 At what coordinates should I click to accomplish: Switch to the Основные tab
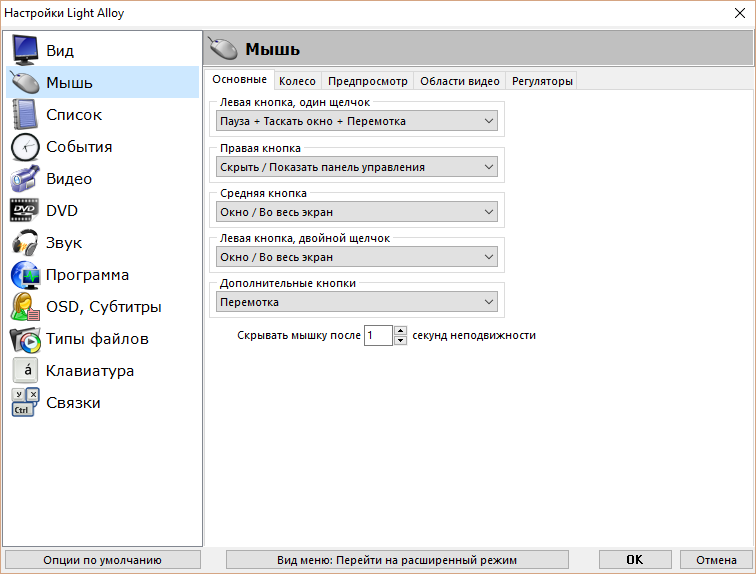240,80
